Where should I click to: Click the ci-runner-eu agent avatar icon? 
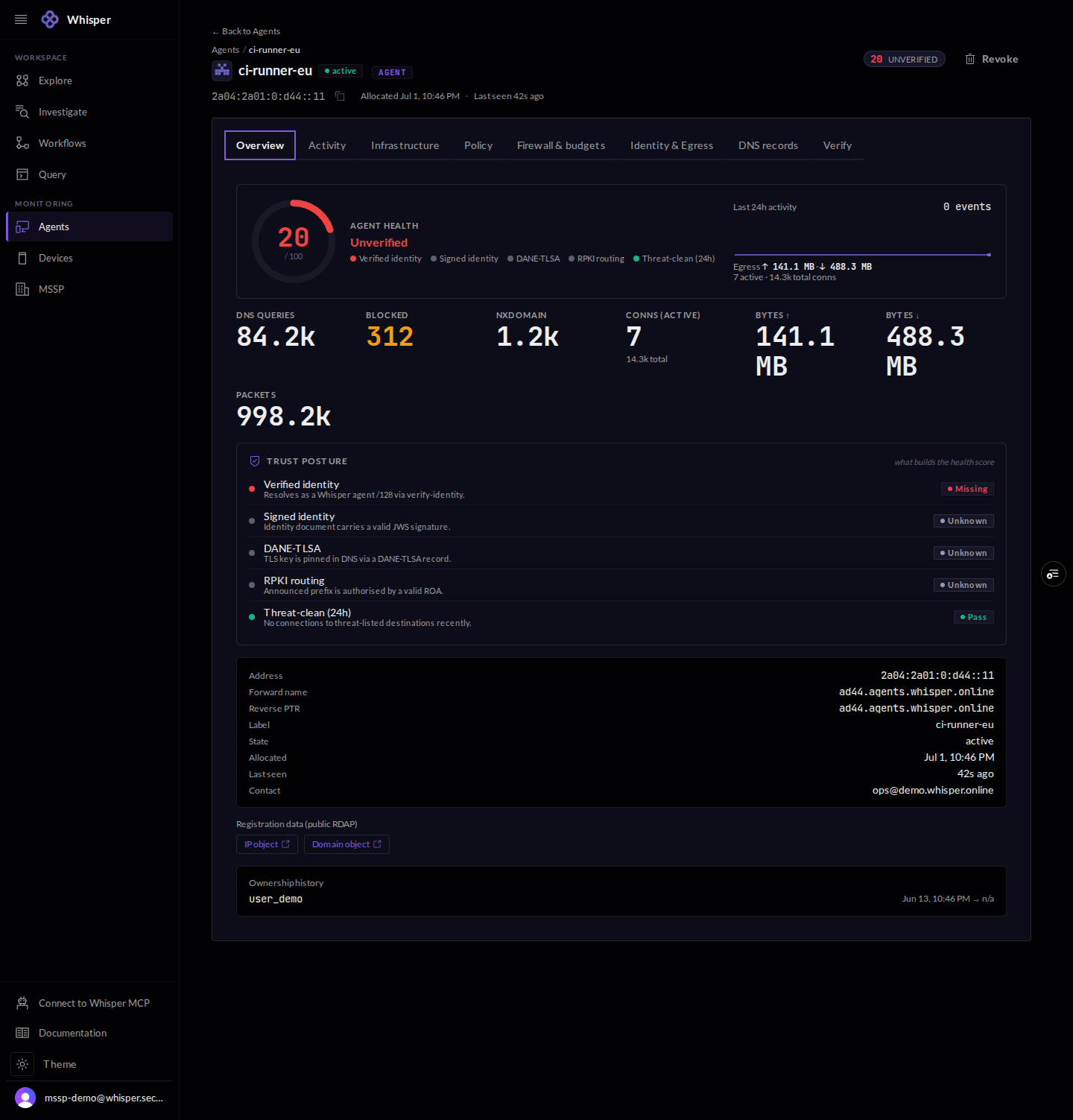[x=222, y=71]
